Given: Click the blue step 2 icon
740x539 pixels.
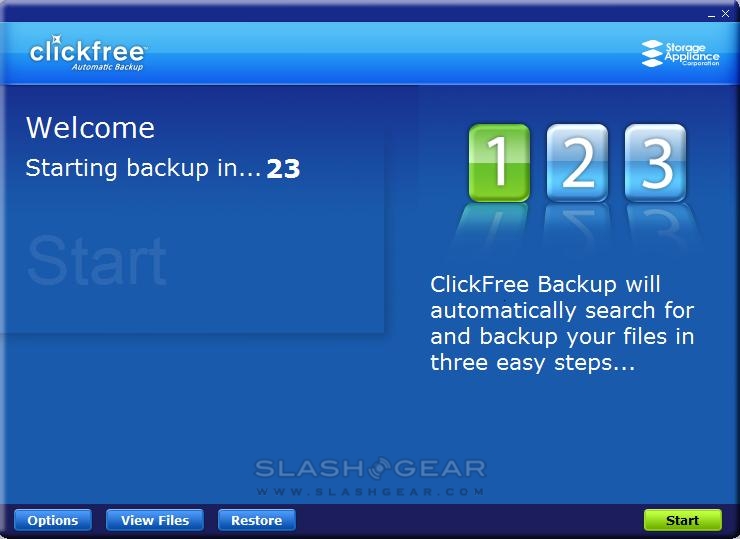Looking at the screenshot, I should coord(577,163).
